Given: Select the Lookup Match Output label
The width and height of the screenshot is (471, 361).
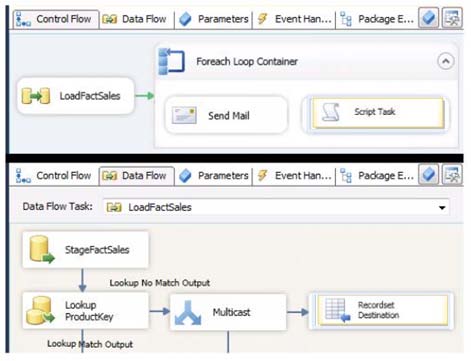Looking at the screenshot, I should (x=90, y=344).
